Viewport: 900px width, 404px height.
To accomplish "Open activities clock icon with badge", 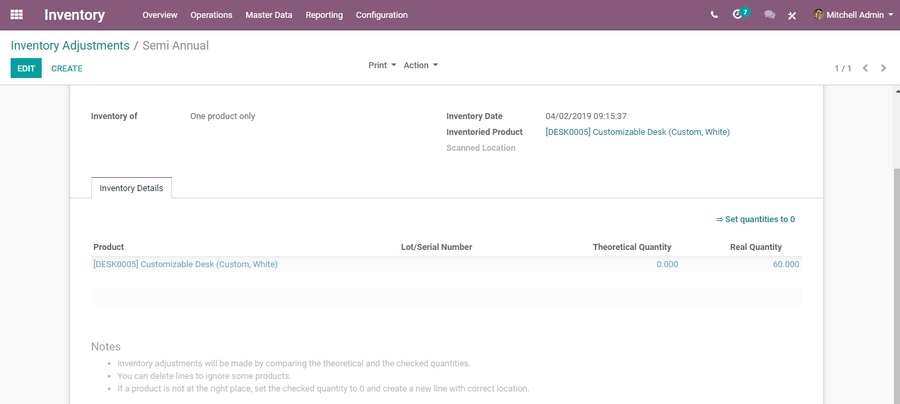I will [739, 15].
